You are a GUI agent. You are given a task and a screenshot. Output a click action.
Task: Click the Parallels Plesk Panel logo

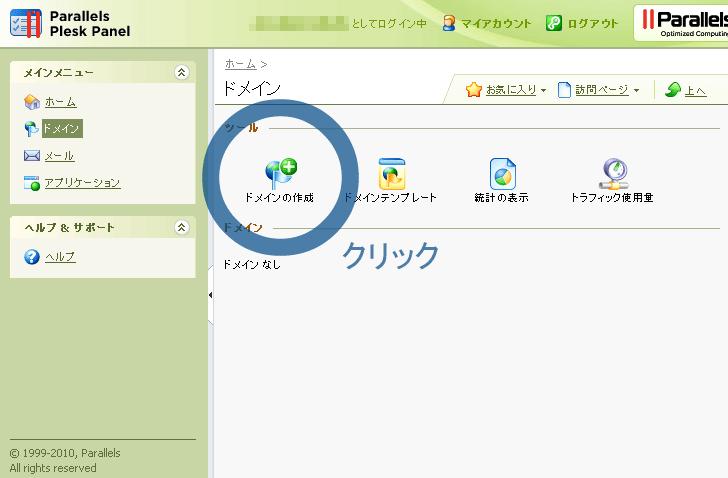(x=70, y=24)
